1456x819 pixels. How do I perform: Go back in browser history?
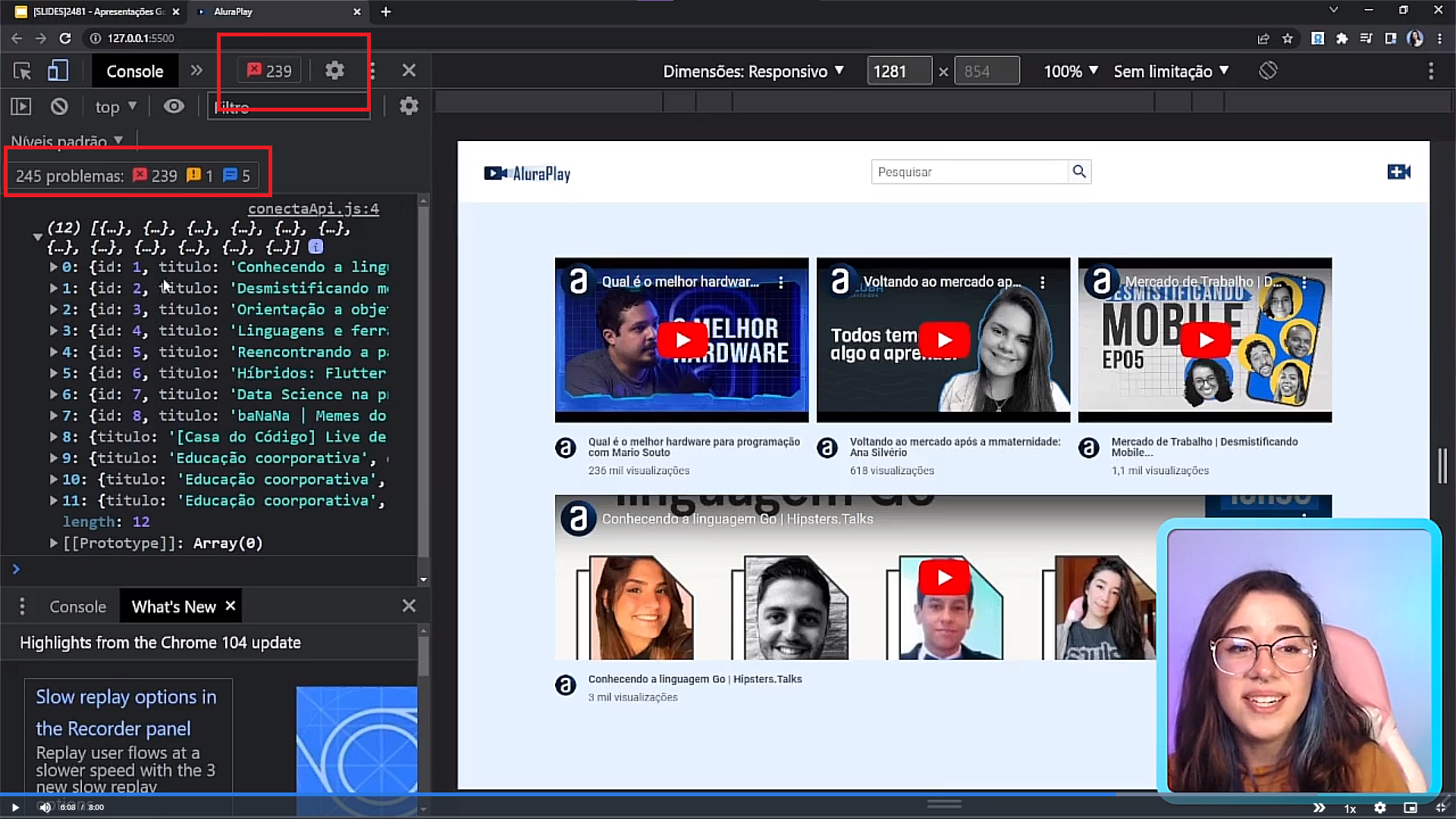pyautogui.click(x=17, y=38)
